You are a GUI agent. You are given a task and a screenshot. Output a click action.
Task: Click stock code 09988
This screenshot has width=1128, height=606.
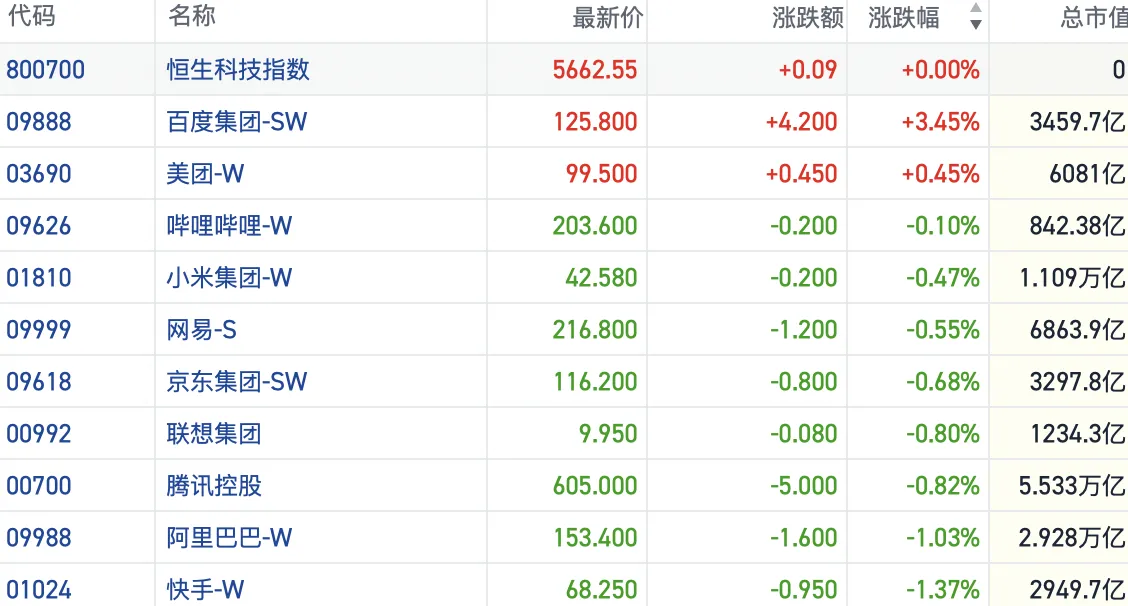coord(39,538)
